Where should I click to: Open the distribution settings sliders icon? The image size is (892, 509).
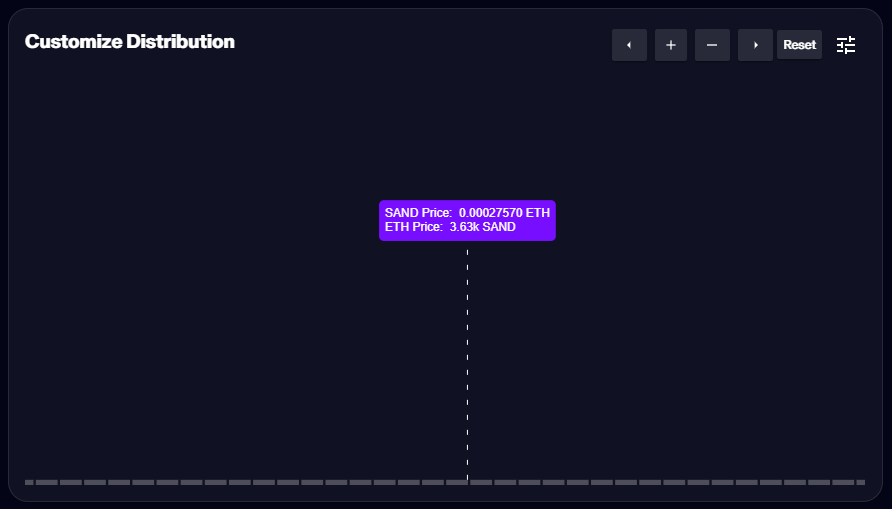point(846,45)
